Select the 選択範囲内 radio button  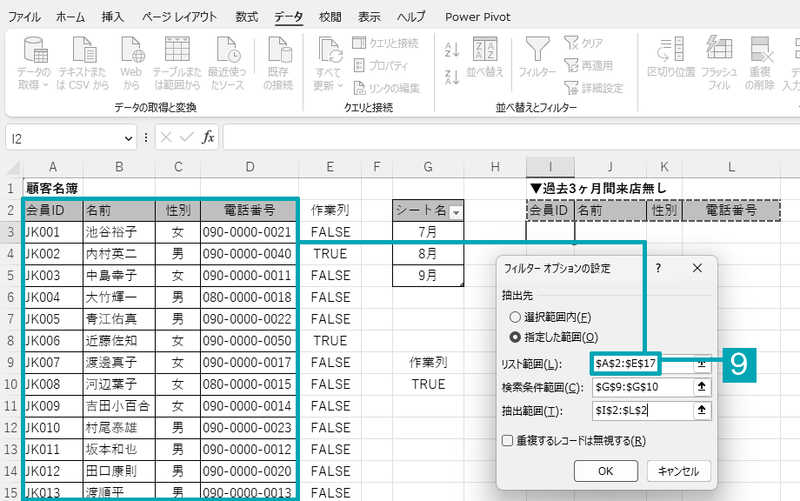point(515,317)
